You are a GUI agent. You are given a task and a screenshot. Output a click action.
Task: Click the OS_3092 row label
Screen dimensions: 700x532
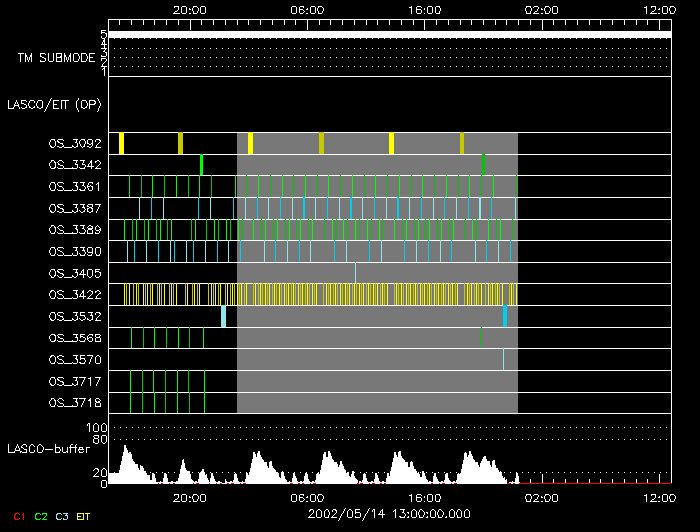coord(75,144)
